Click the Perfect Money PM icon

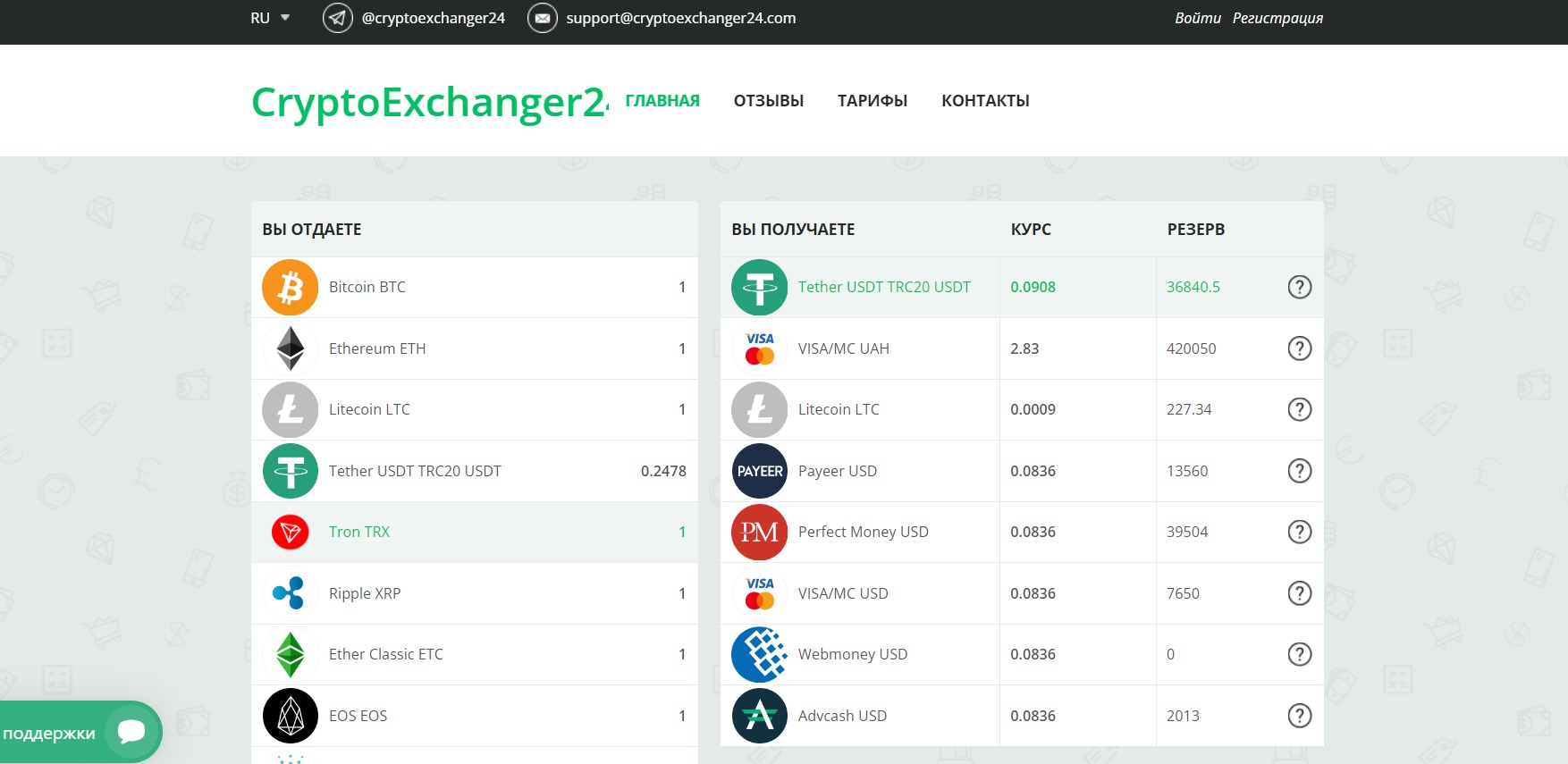point(760,533)
